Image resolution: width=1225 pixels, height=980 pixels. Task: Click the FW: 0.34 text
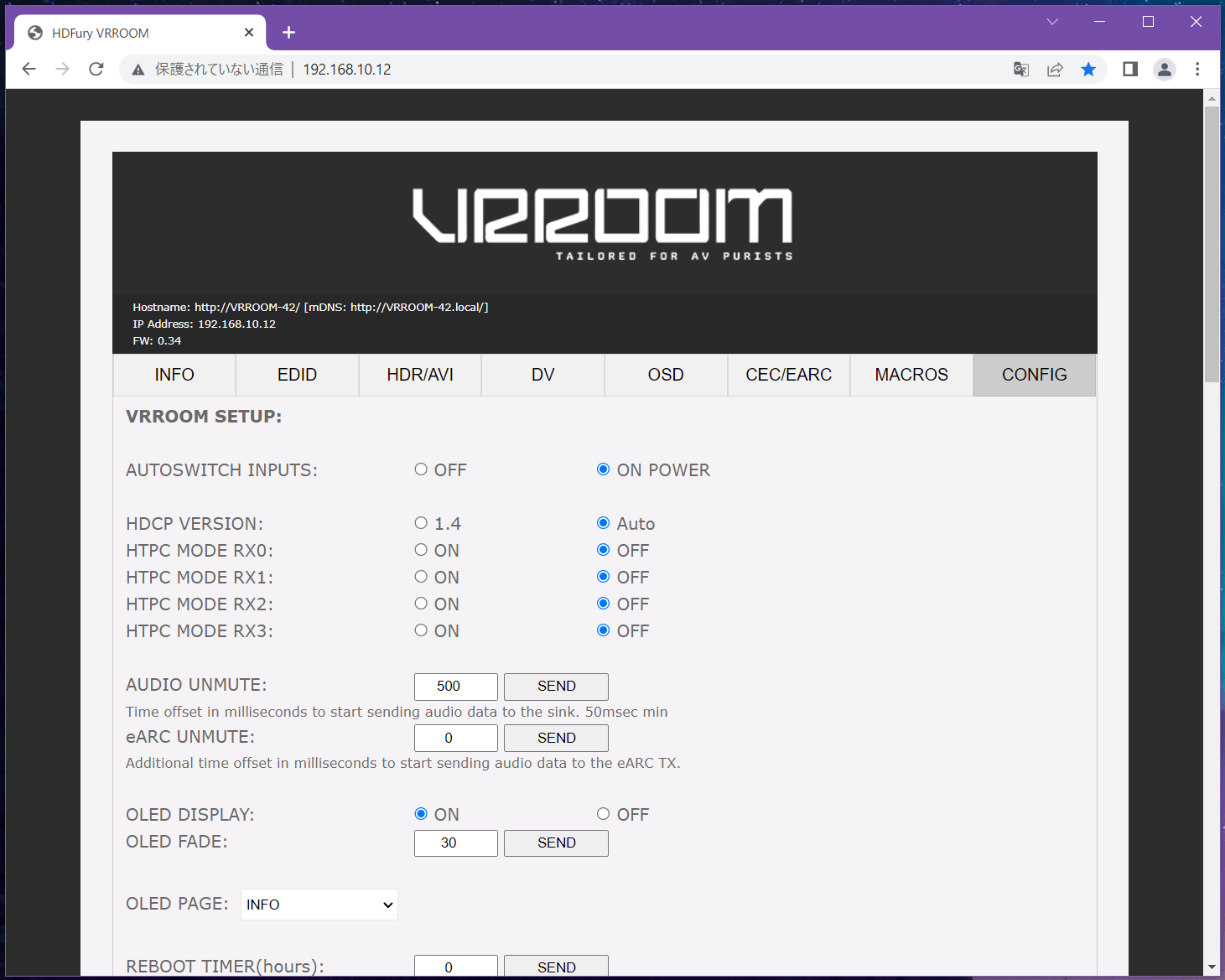(157, 341)
